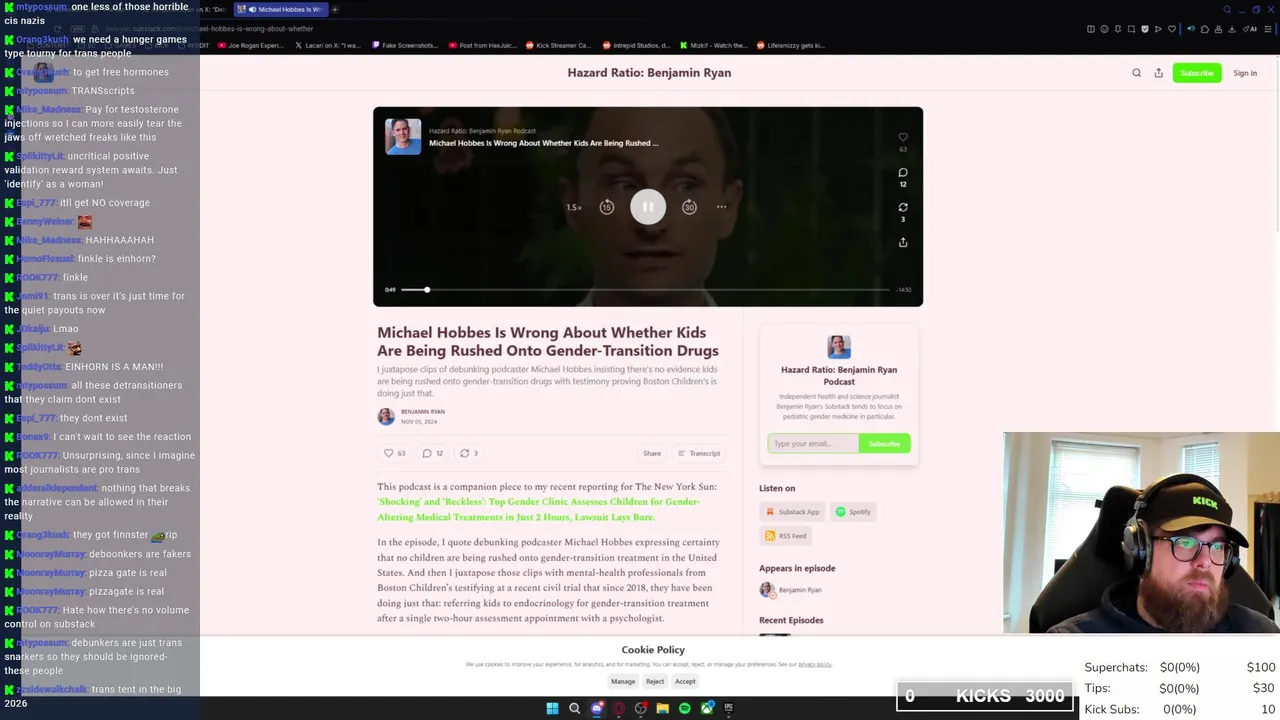Open the RSS Feed option

[x=785, y=536]
